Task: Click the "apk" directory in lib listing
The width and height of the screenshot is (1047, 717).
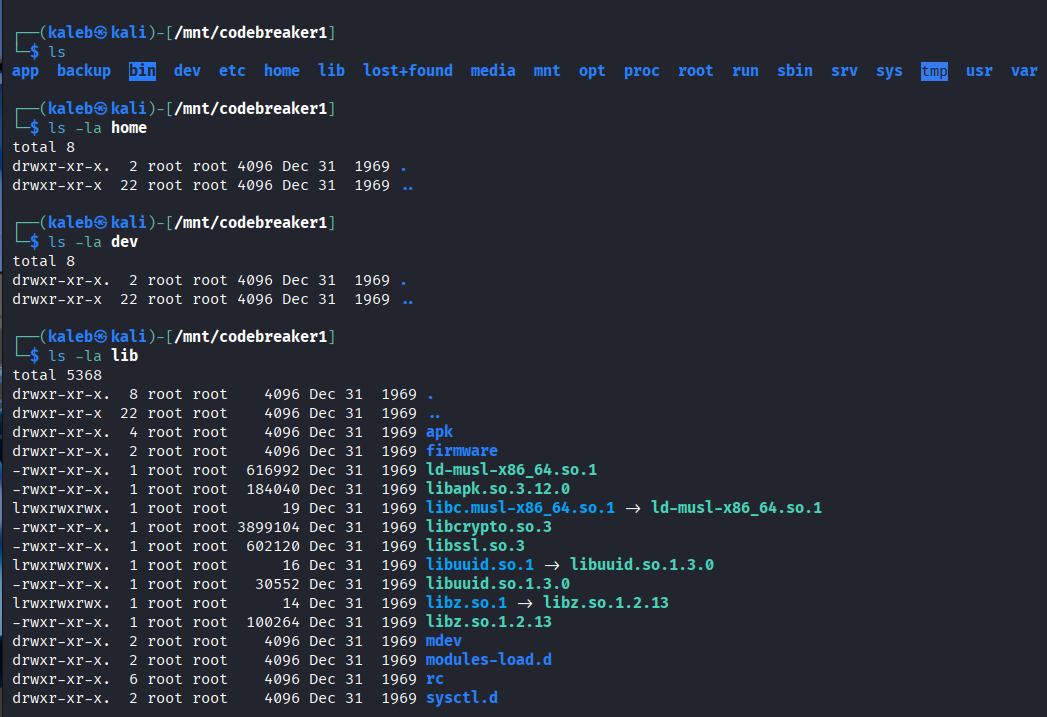Action: click(x=439, y=432)
